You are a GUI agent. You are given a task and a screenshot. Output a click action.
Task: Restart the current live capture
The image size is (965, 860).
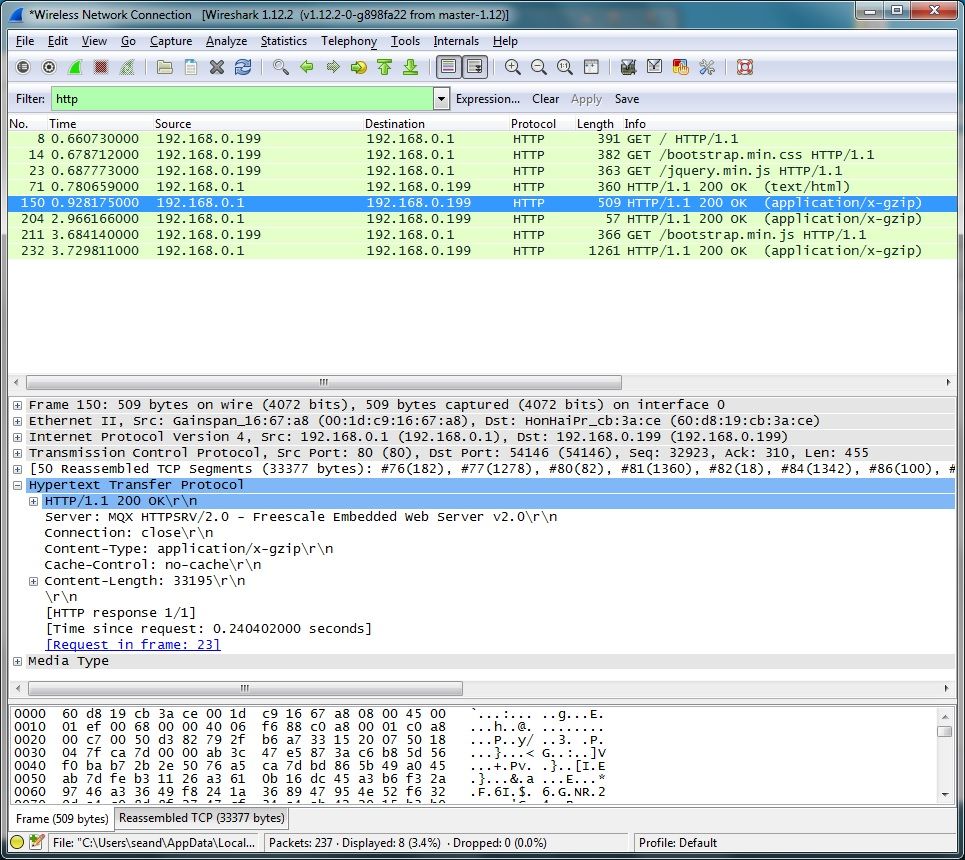[x=127, y=67]
